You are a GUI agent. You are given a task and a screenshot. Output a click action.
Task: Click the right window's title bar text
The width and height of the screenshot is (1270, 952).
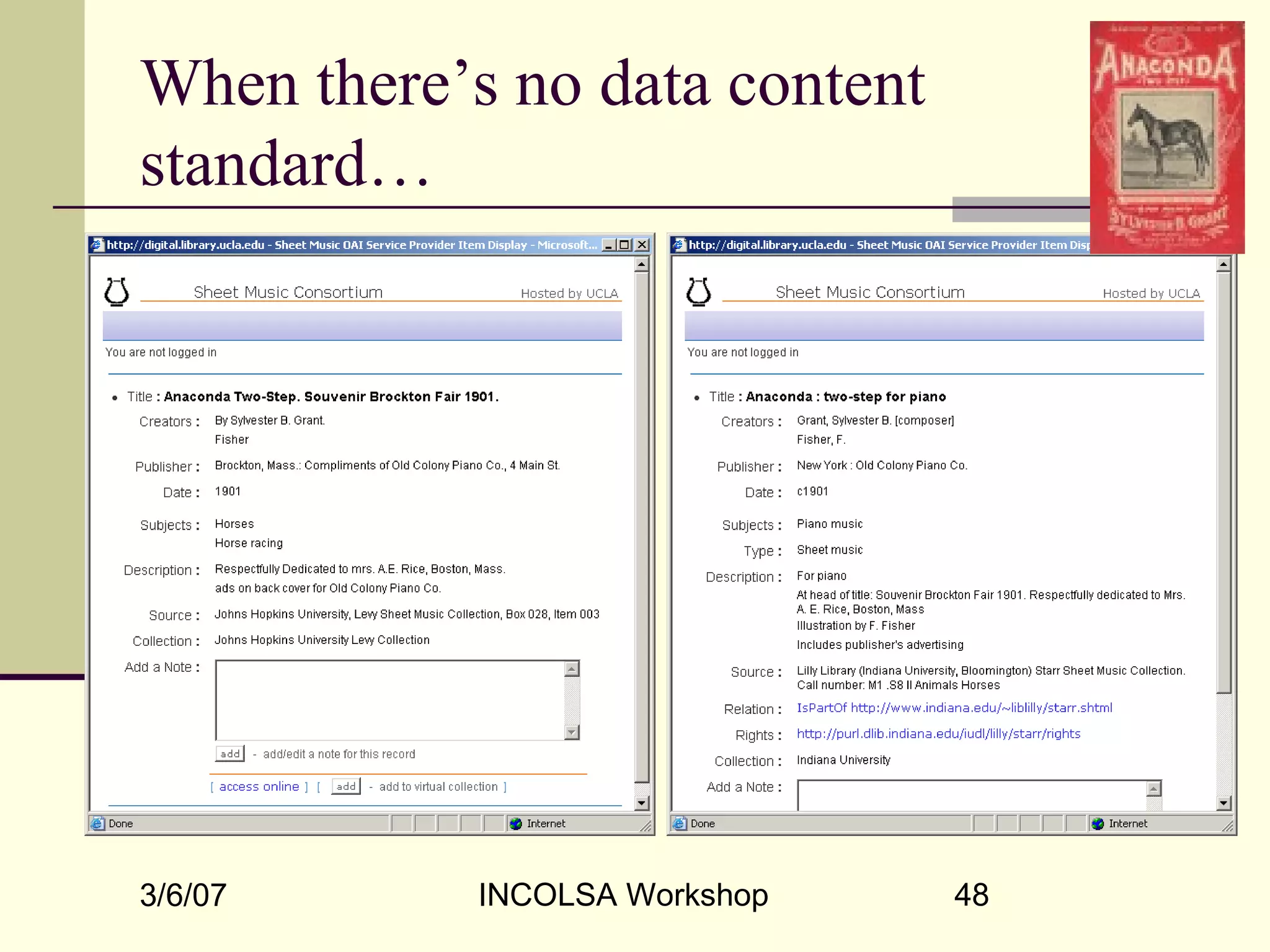click(x=889, y=245)
